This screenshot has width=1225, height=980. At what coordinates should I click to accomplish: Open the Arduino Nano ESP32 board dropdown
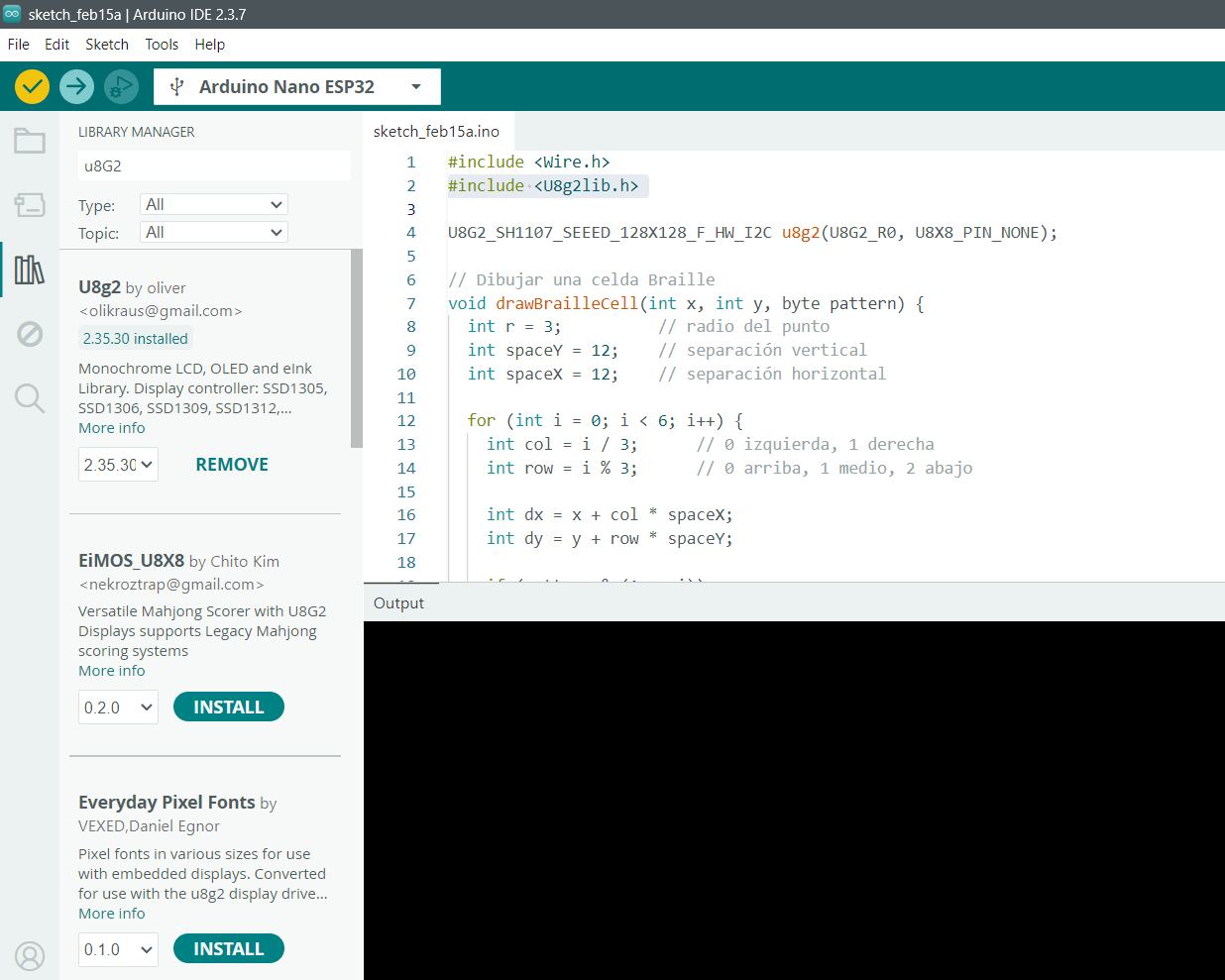pos(297,87)
